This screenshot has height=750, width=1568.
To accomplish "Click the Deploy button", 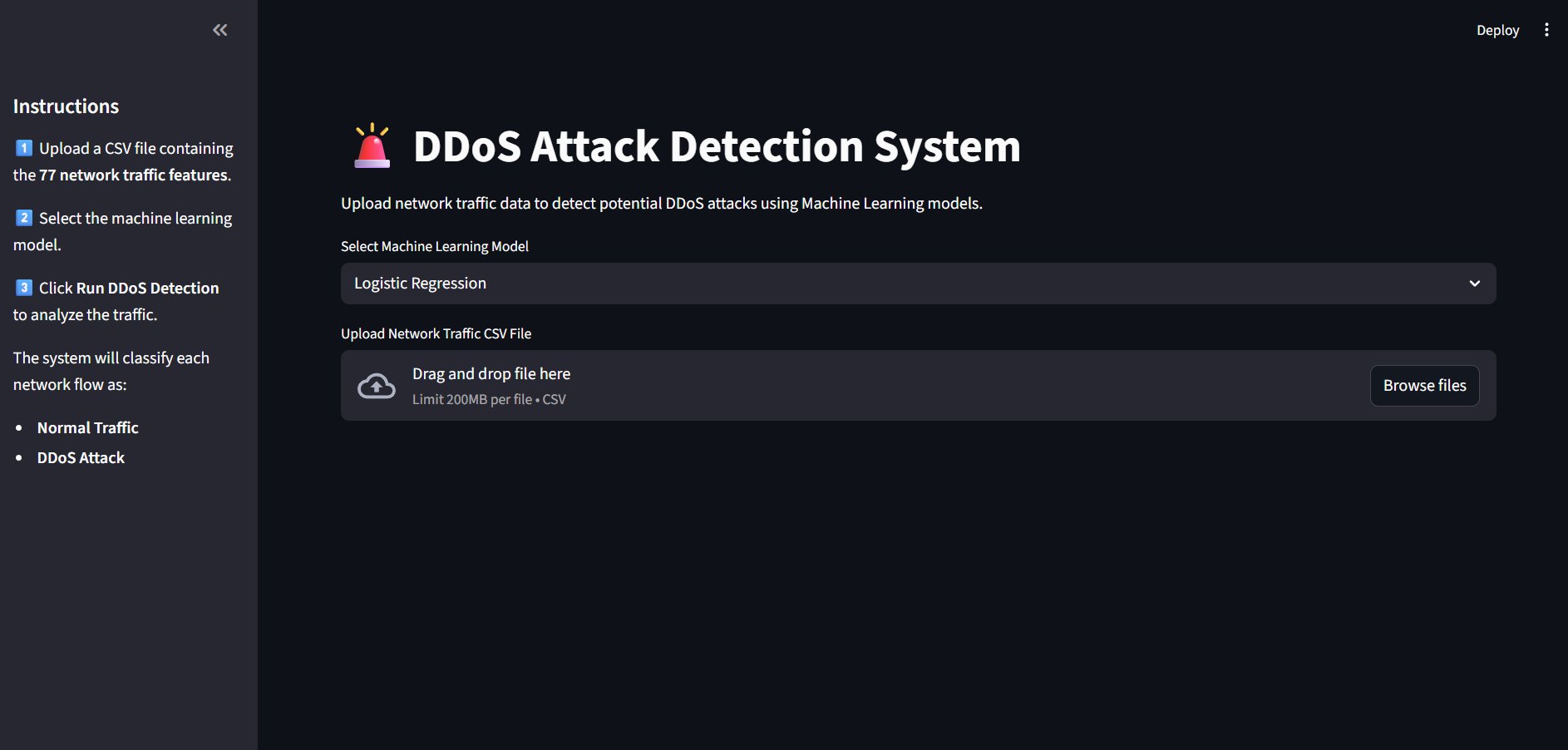I will pos(1497,30).
